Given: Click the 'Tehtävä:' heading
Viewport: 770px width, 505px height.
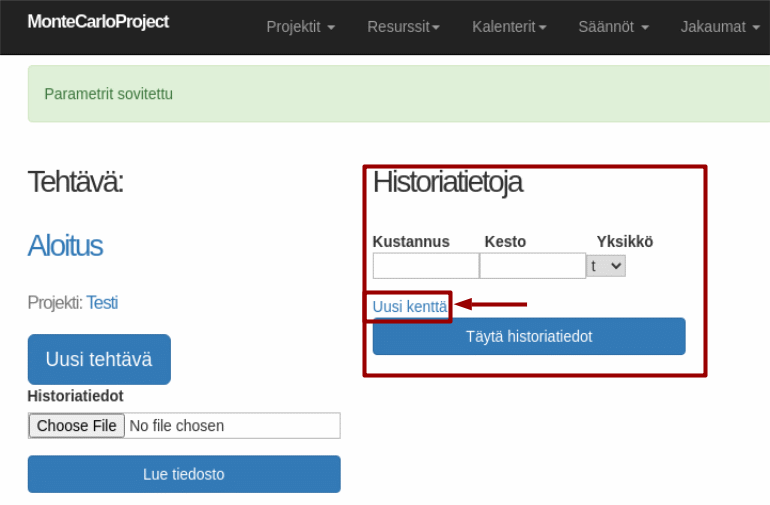Looking at the screenshot, I should tap(76, 182).
